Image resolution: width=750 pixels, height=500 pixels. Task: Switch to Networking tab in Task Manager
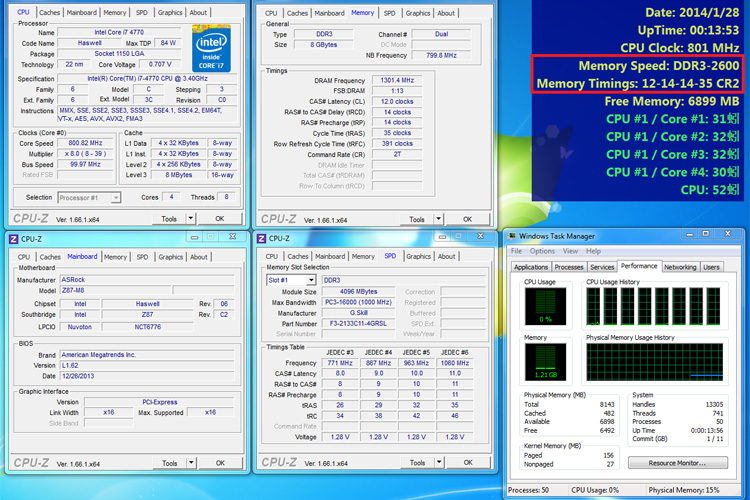[680, 267]
